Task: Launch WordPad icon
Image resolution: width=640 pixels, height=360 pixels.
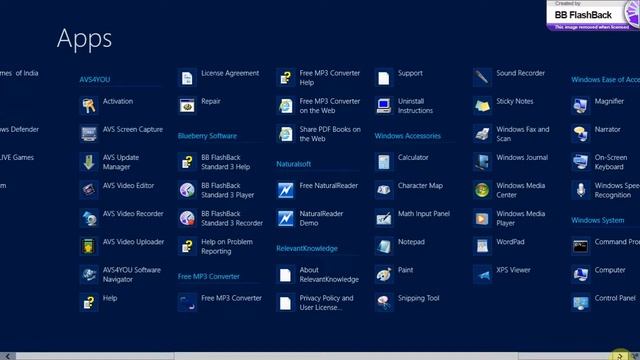Action: (482, 247)
